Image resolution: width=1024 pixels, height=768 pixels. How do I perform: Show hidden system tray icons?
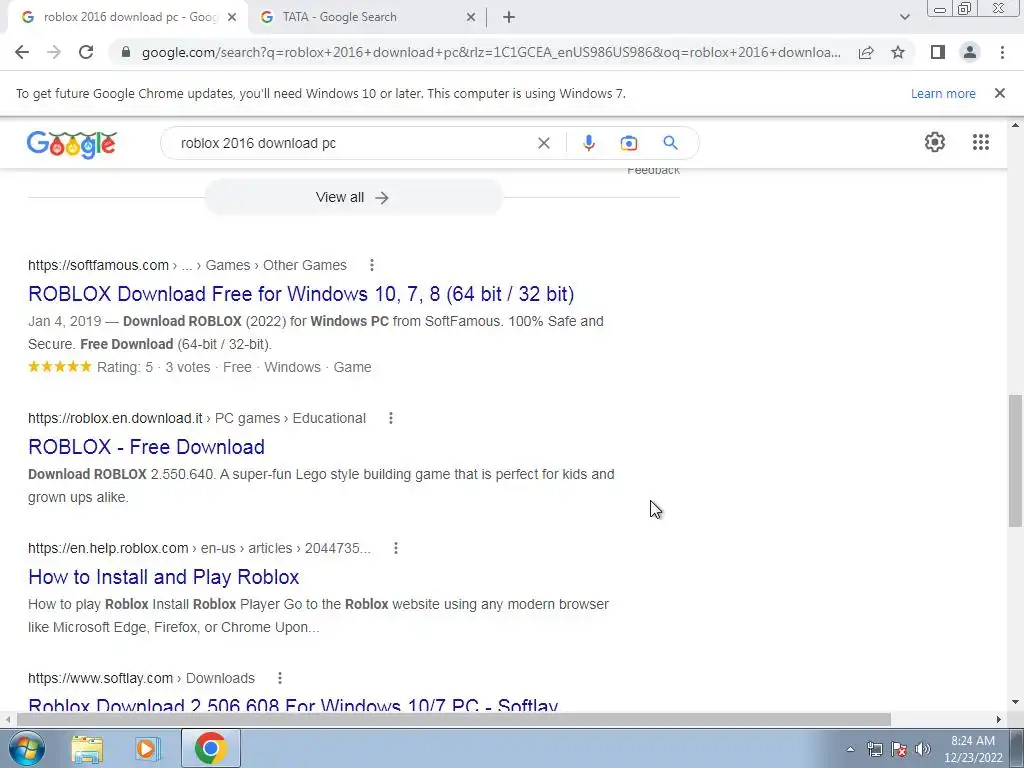(x=850, y=749)
